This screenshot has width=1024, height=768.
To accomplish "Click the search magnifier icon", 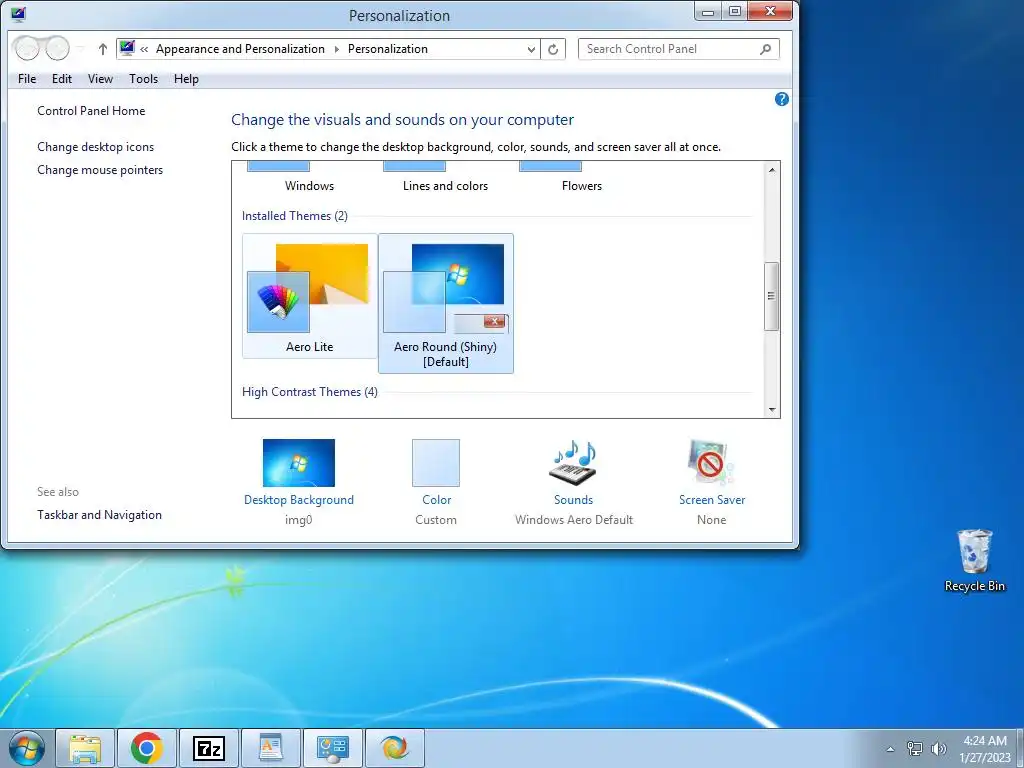I will [765, 49].
